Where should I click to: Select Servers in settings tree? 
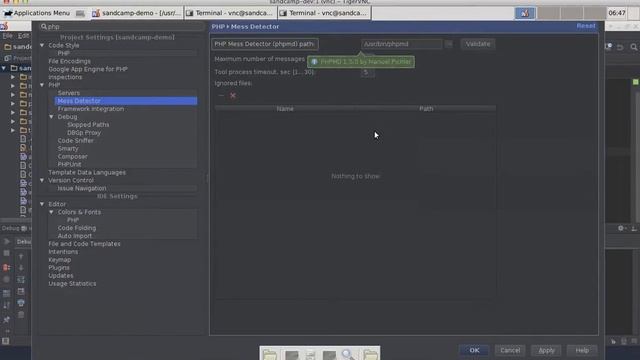tap(69, 93)
